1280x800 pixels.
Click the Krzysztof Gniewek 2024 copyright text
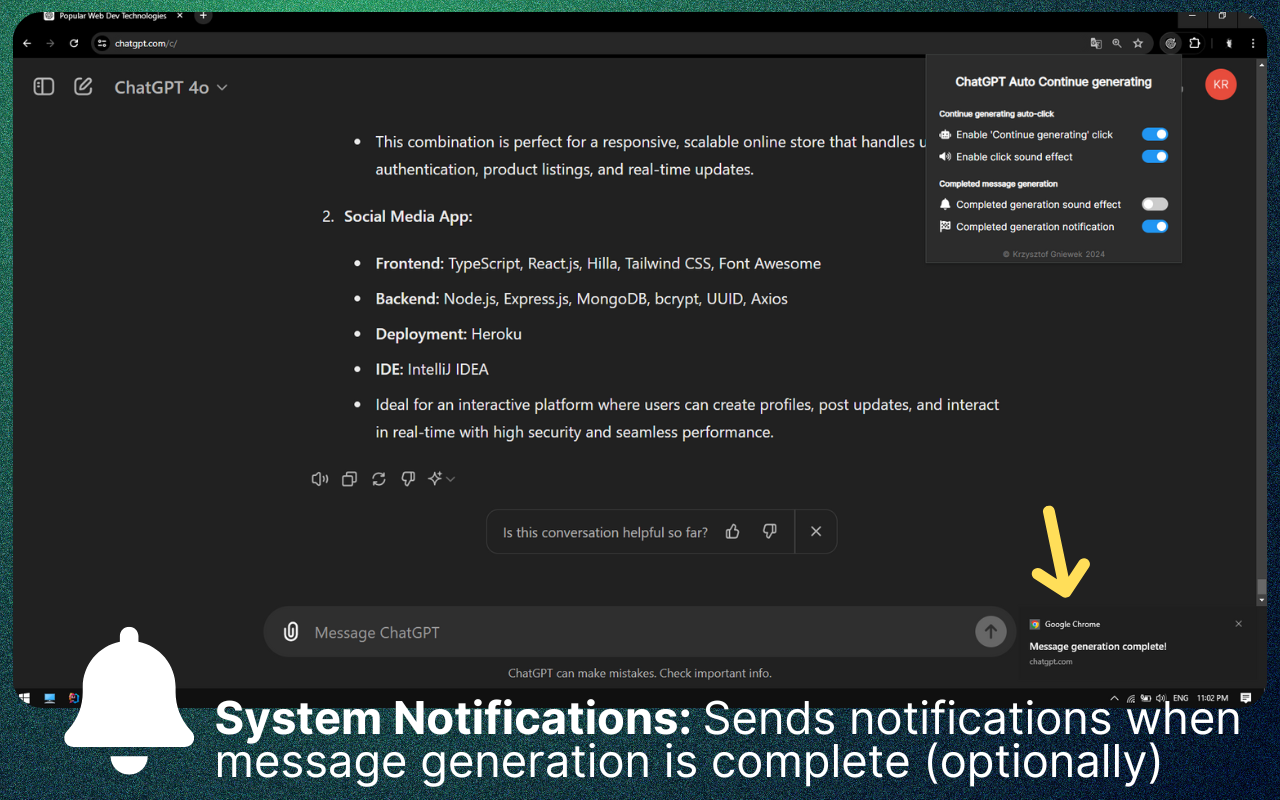click(1054, 254)
